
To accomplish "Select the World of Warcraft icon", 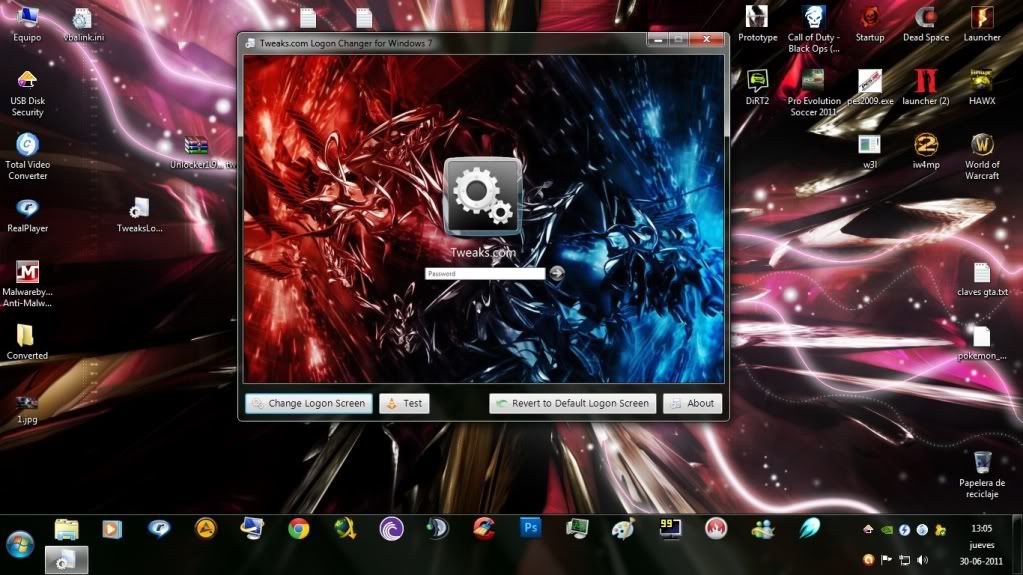I will [x=982, y=157].
